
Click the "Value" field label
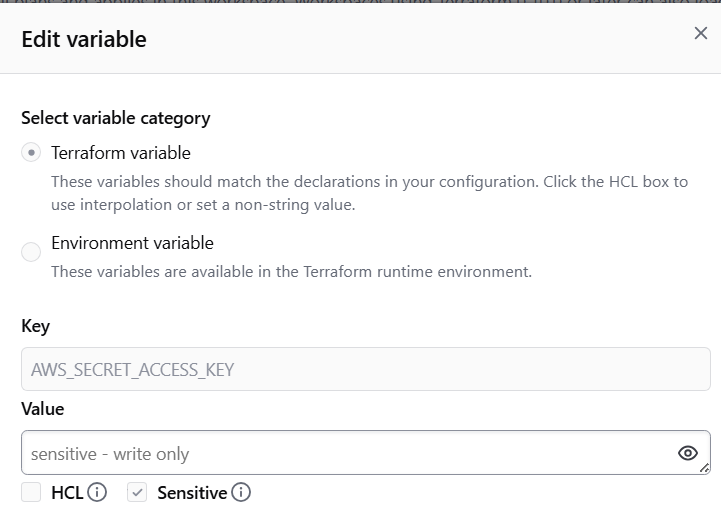pos(43,409)
